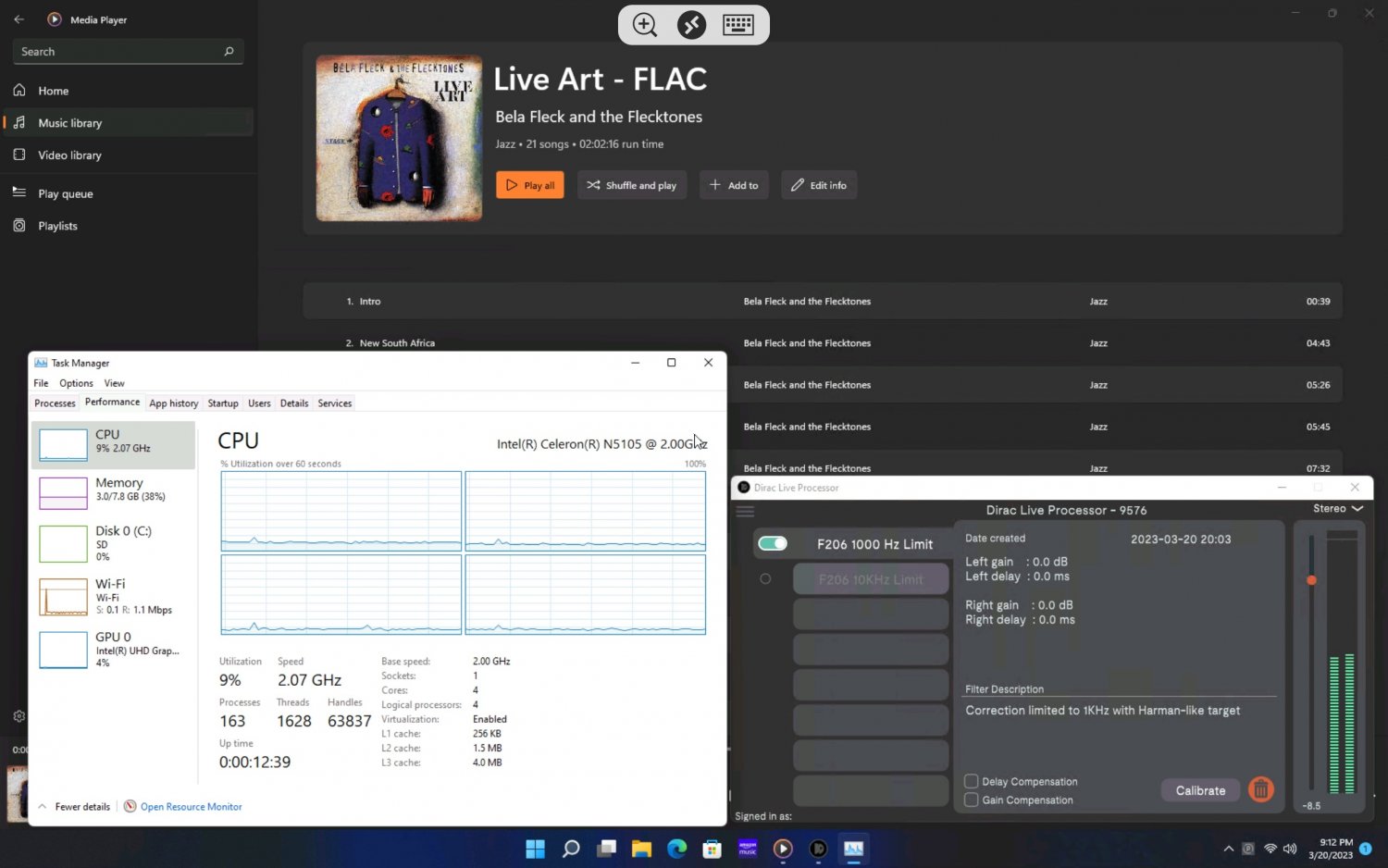Image resolution: width=1388 pixels, height=868 pixels.
Task: Open Home in the Media Player sidebar
Action: click(127, 91)
